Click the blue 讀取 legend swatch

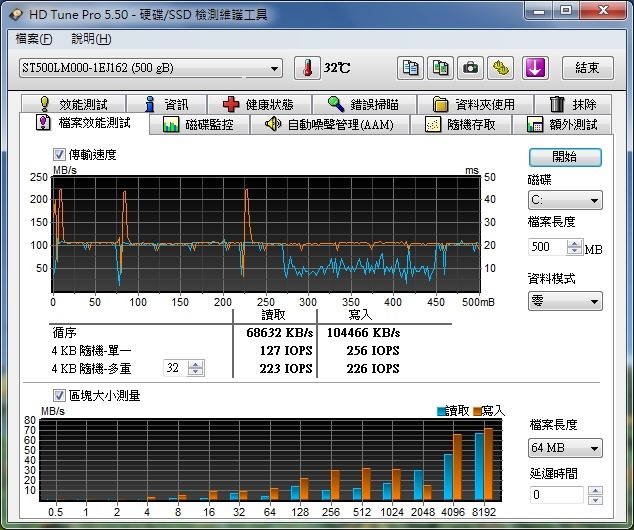[441, 412]
